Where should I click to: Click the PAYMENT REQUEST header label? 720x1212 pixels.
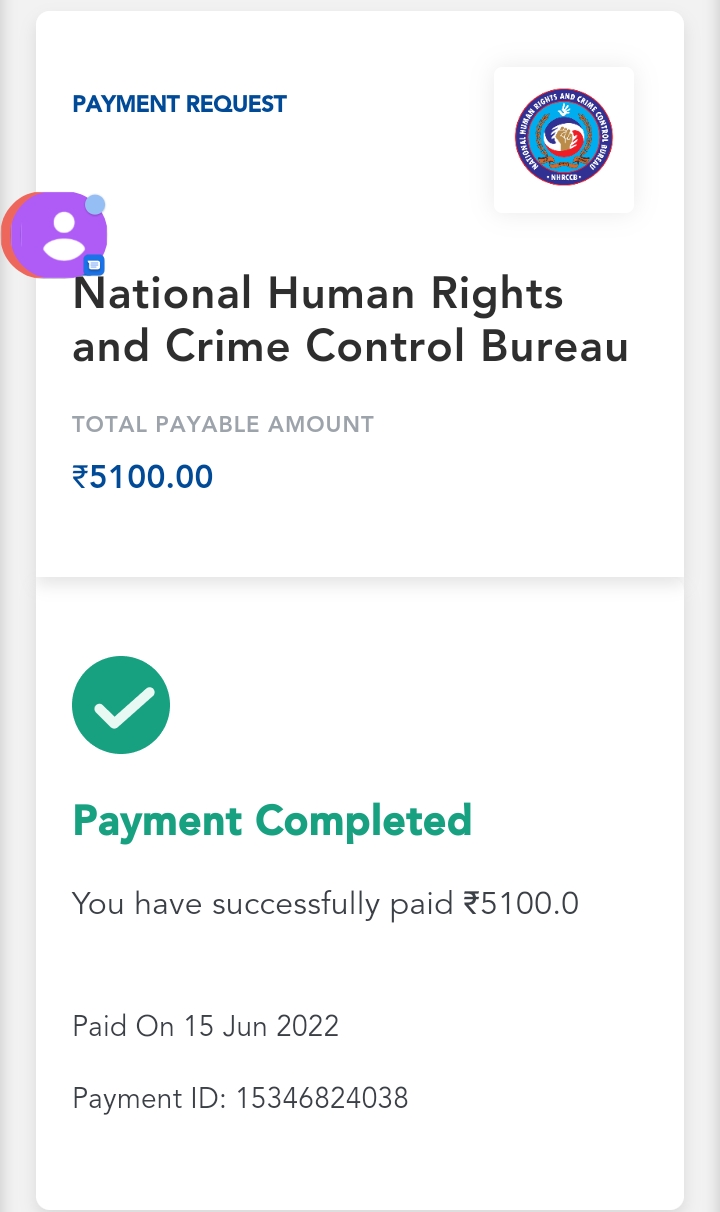180,104
